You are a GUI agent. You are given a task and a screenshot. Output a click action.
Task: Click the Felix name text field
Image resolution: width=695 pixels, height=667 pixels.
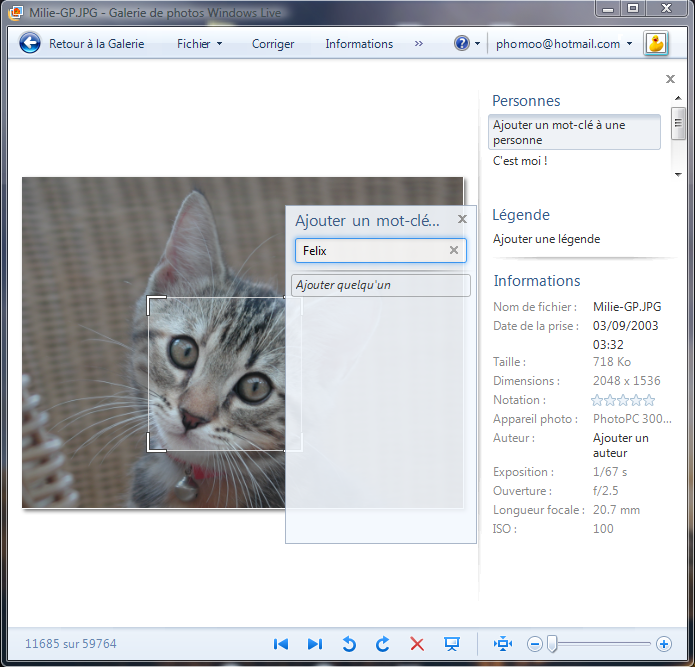click(x=370, y=251)
